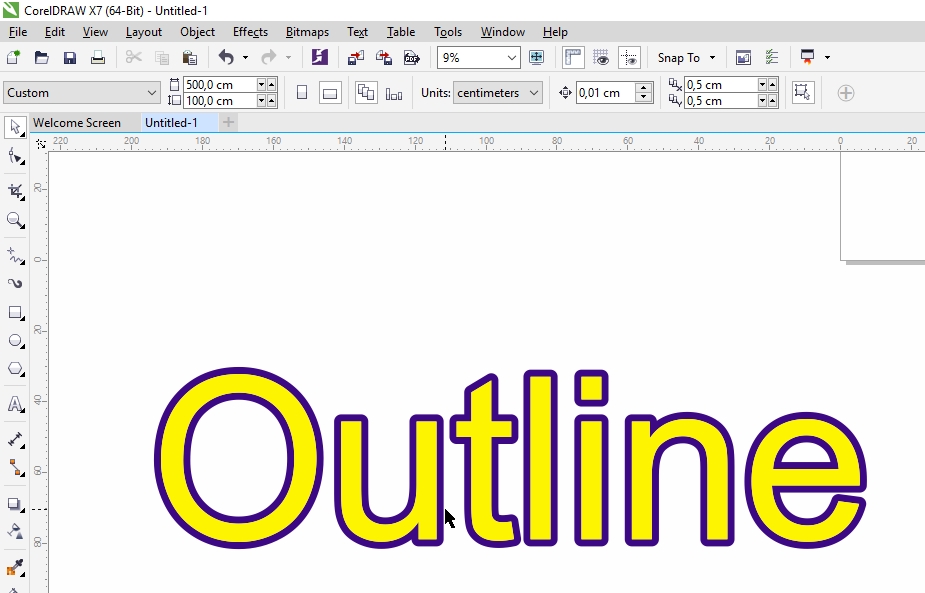Select the Ellipse tool
Screen dimensions: 925x593
tap(14, 341)
